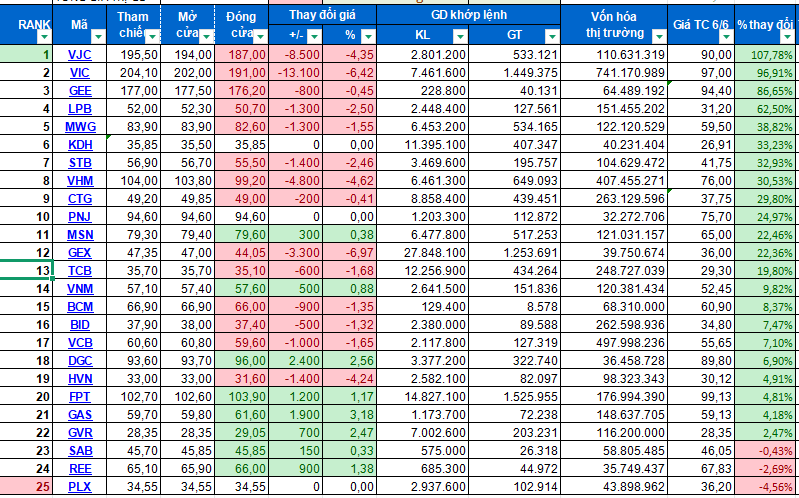The image size is (799, 498).
Task: Open the MWG ticker link
Action: click(x=81, y=126)
